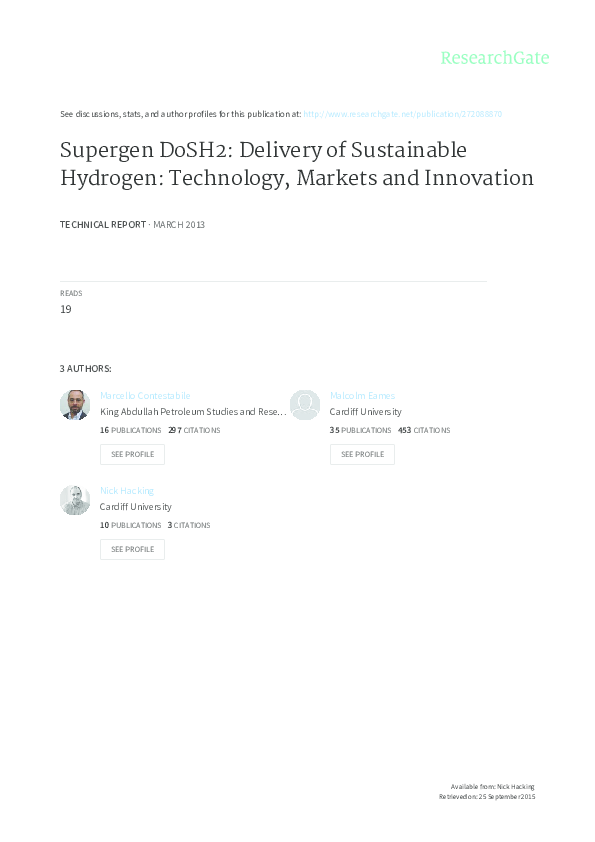Open Marcello Contestabile's profile photo

pos(75,405)
